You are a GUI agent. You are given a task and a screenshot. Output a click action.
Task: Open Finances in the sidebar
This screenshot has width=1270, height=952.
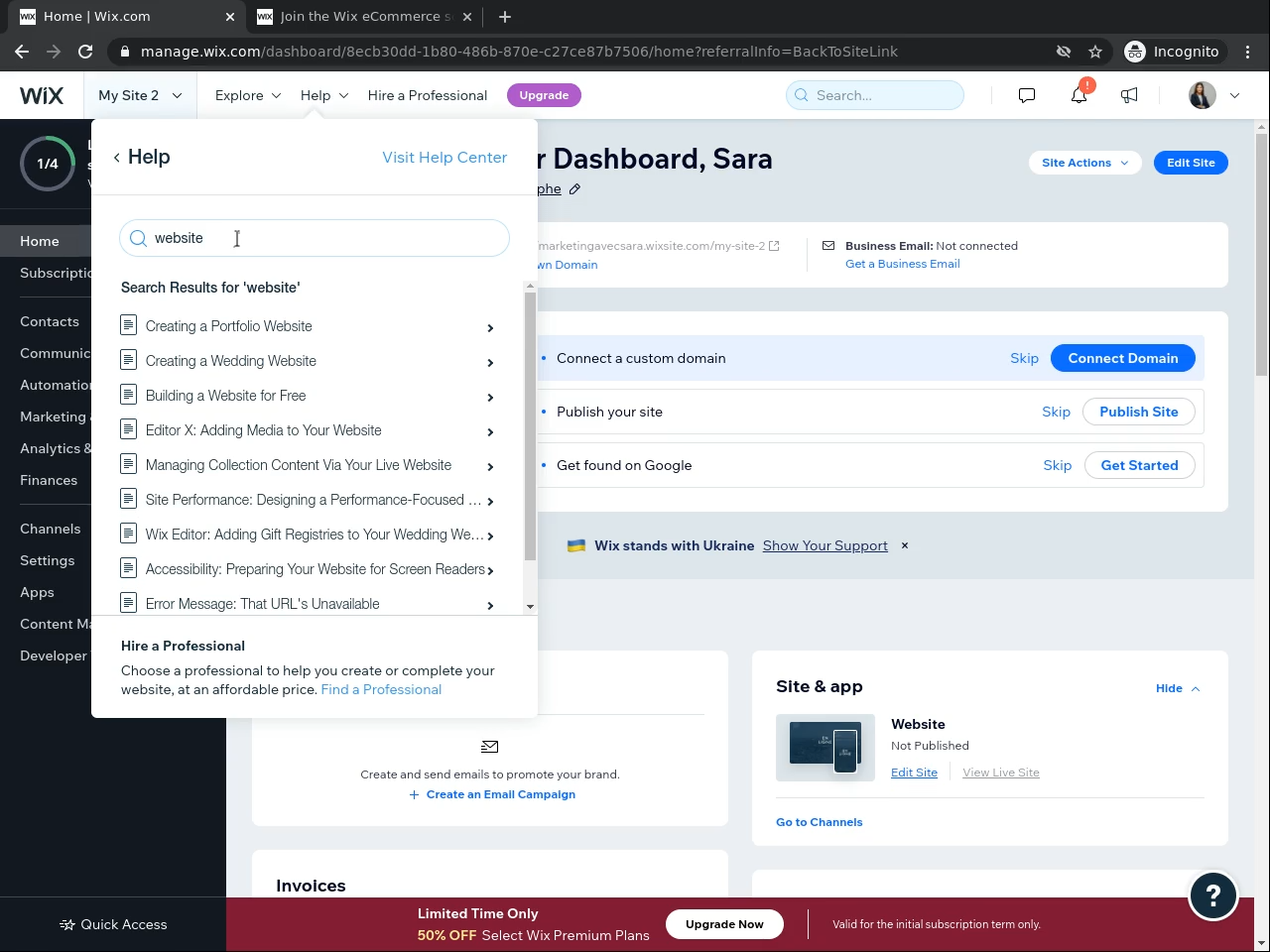coord(49,480)
